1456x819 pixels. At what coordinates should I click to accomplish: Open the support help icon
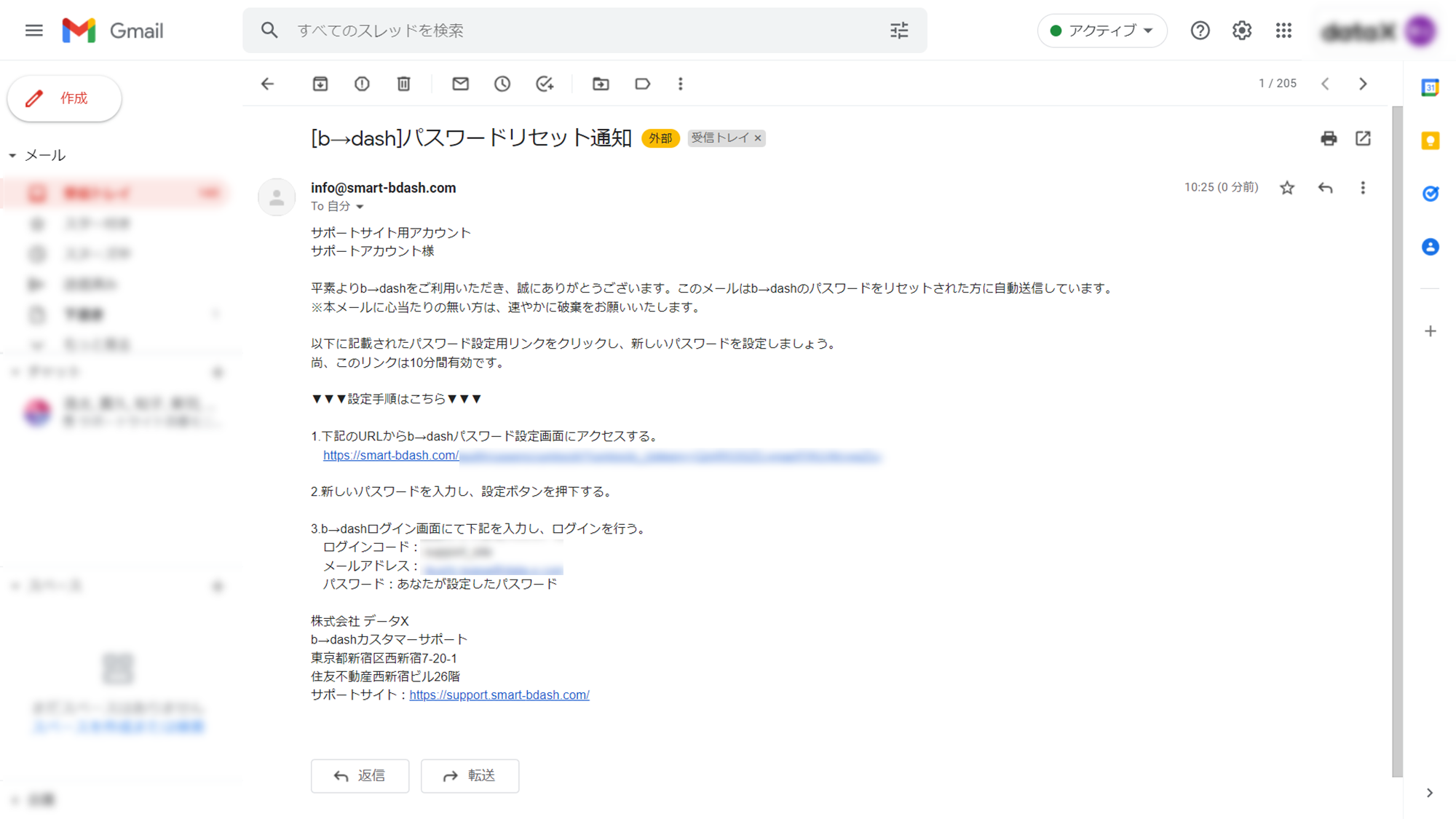[1200, 31]
